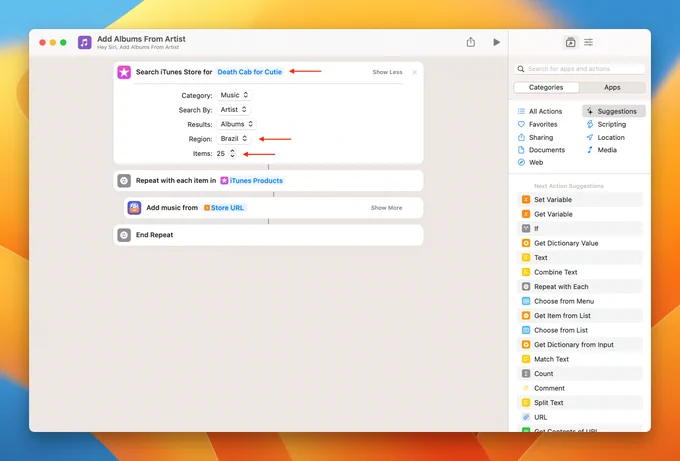680x461 pixels.
Task: Add the Choose from List action
Action: [x=580, y=330]
